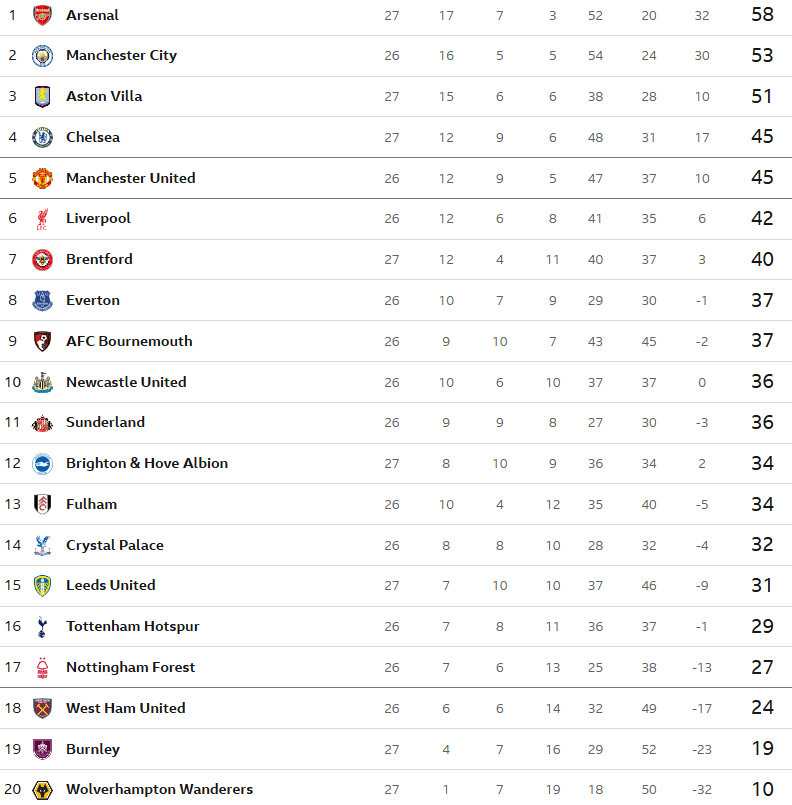The width and height of the screenshot is (792, 805).
Task: Go to Leeds United team page
Action: point(110,586)
